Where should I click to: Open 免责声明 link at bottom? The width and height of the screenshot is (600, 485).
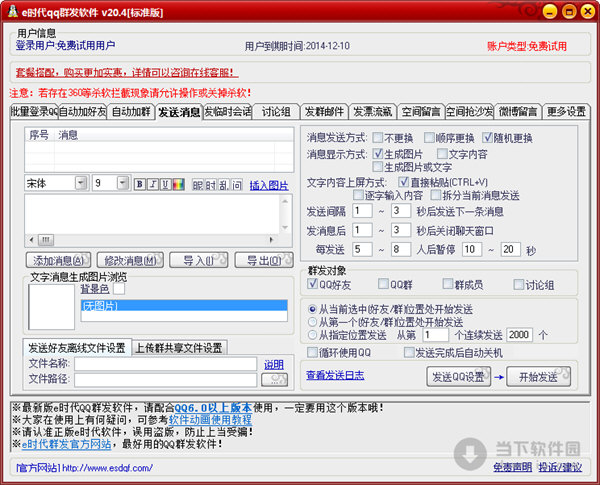[512, 467]
